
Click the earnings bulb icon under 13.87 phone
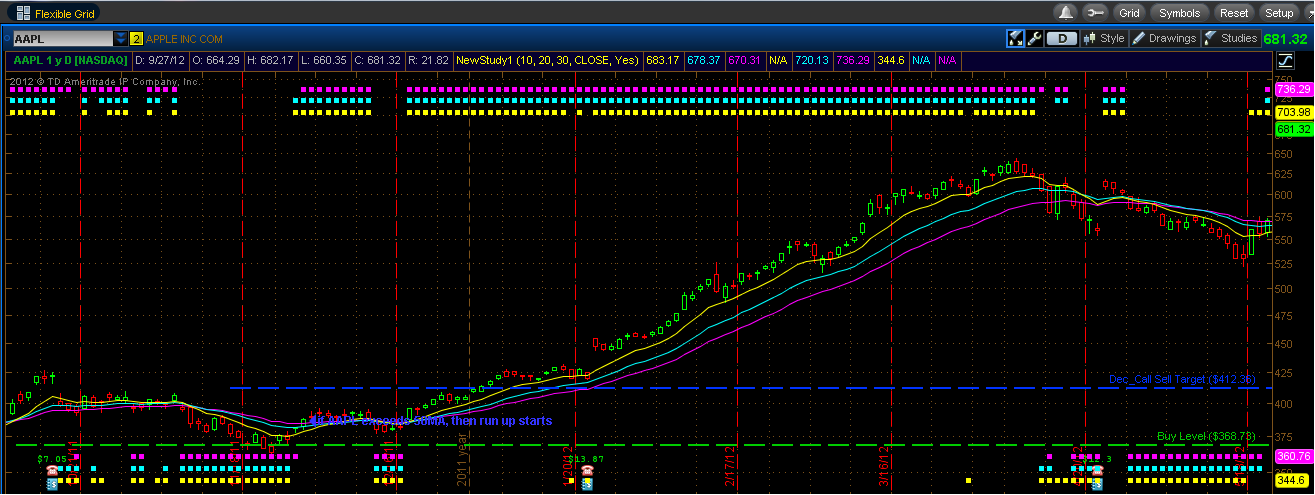tap(587, 483)
